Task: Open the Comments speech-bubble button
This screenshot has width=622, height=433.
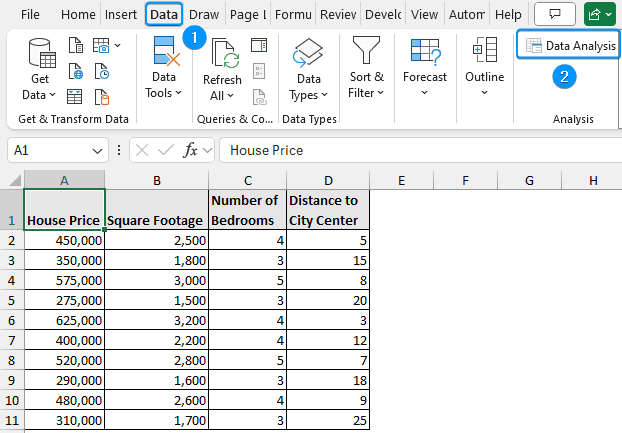Action: click(x=555, y=14)
